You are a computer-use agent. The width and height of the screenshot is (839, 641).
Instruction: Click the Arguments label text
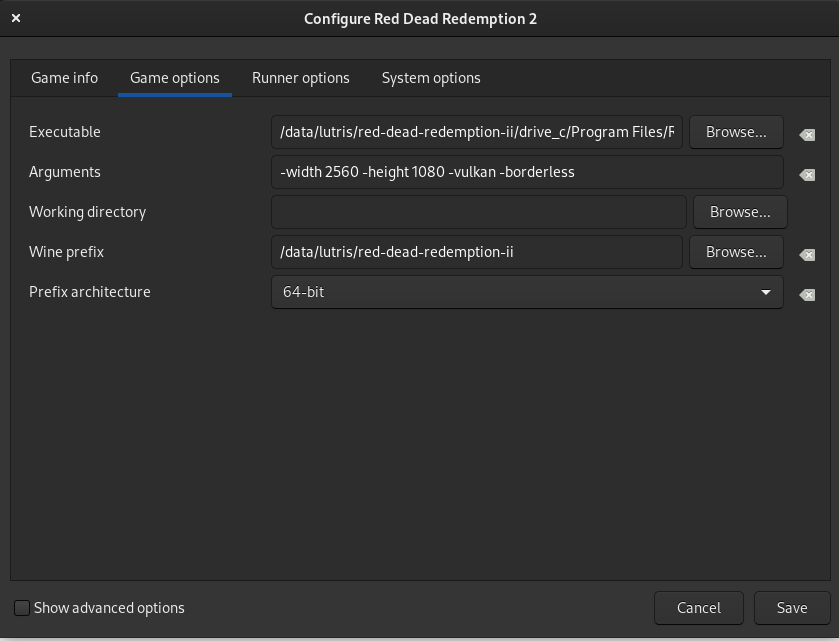[65, 172]
